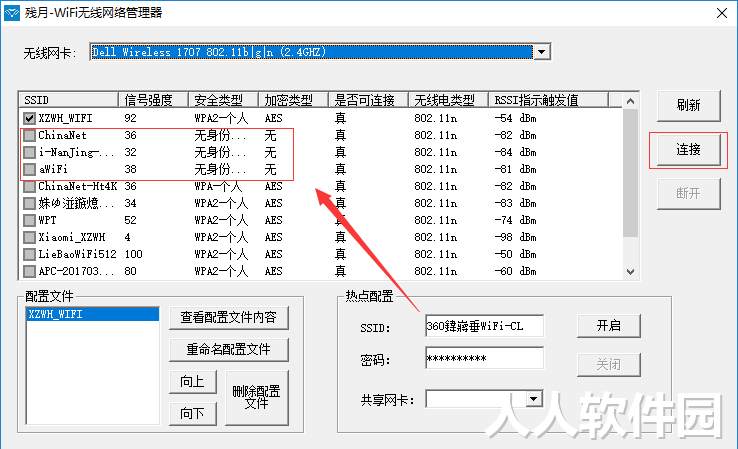Open 查看配置文件内容

point(228,317)
